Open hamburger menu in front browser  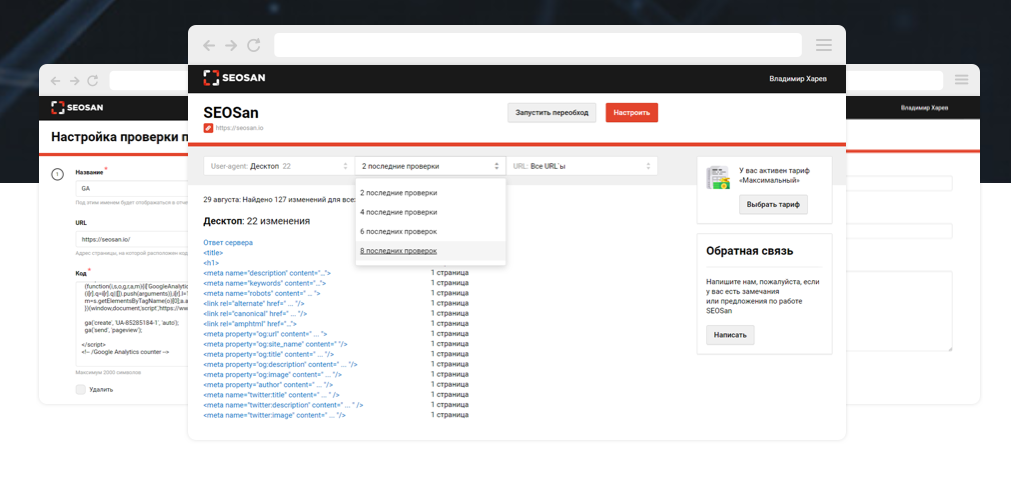click(823, 45)
